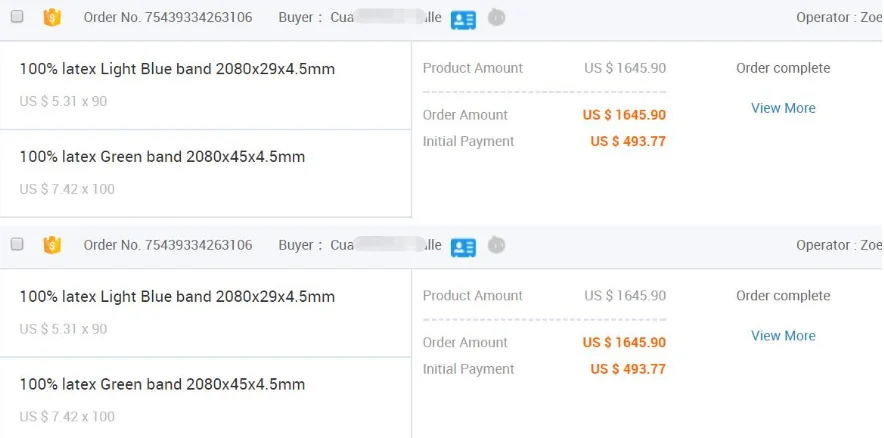This screenshot has height=438, width=884.
Task: Click the gray round icon in second order header
Action: 496,245
